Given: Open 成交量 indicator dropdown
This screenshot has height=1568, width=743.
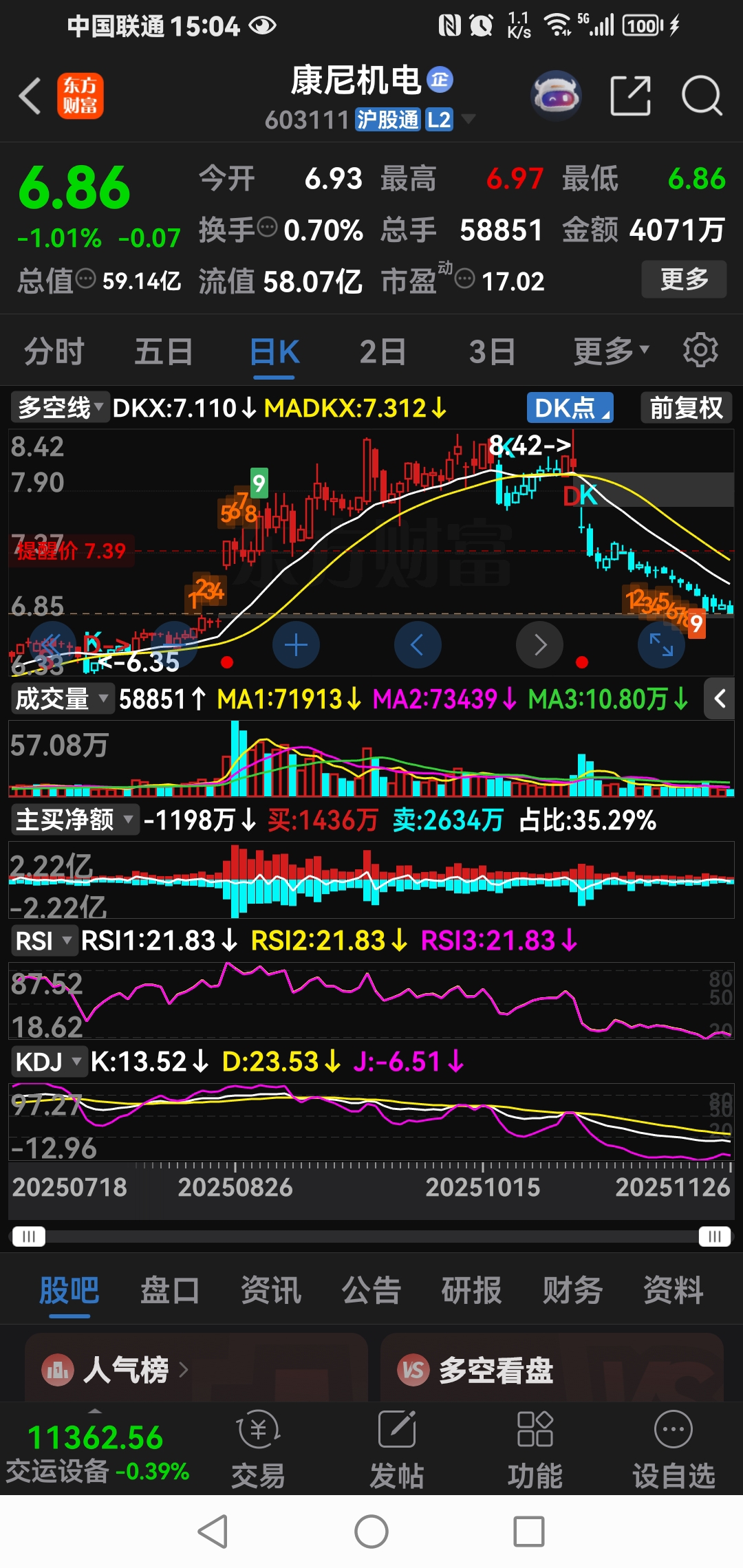Looking at the screenshot, I should pyautogui.click(x=62, y=699).
